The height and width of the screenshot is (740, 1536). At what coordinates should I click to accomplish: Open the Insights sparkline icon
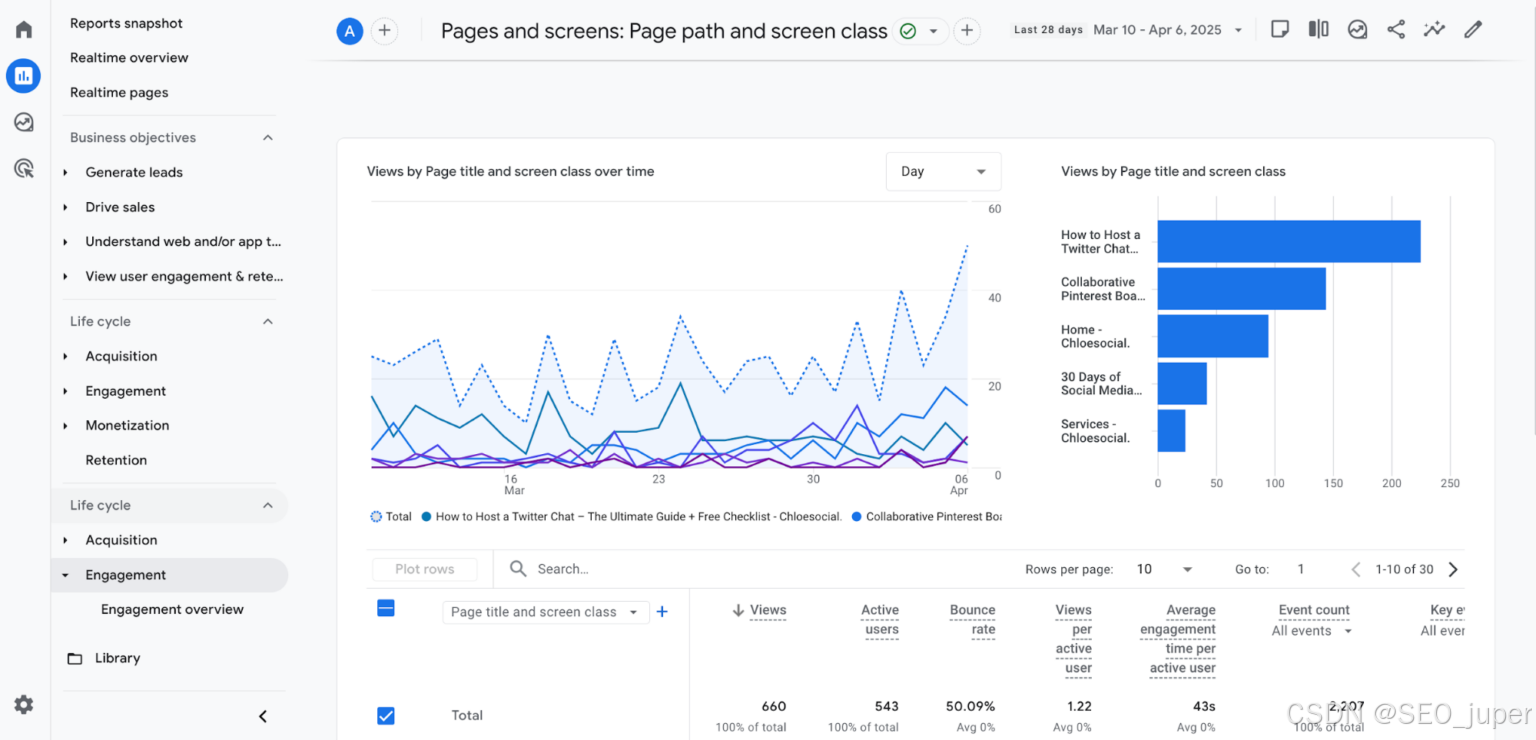[1434, 30]
